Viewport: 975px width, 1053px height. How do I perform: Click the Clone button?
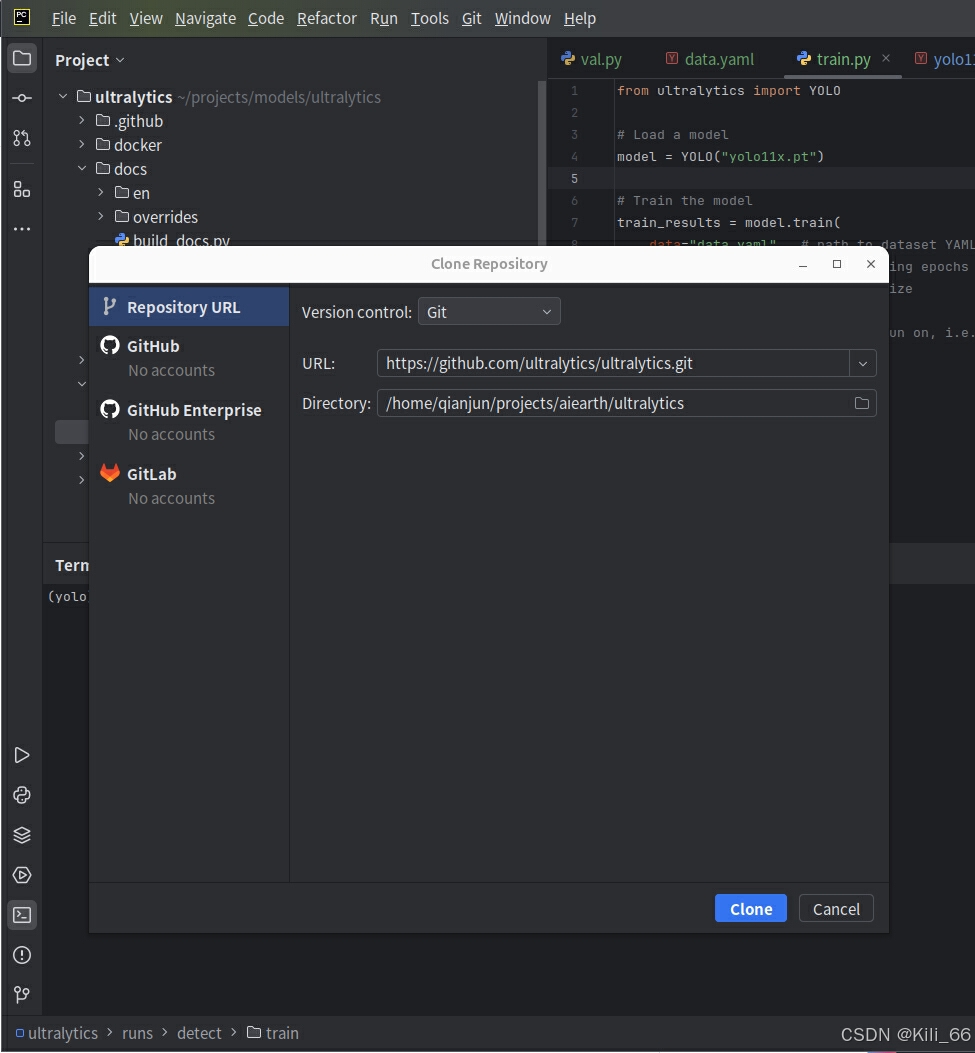751,909
